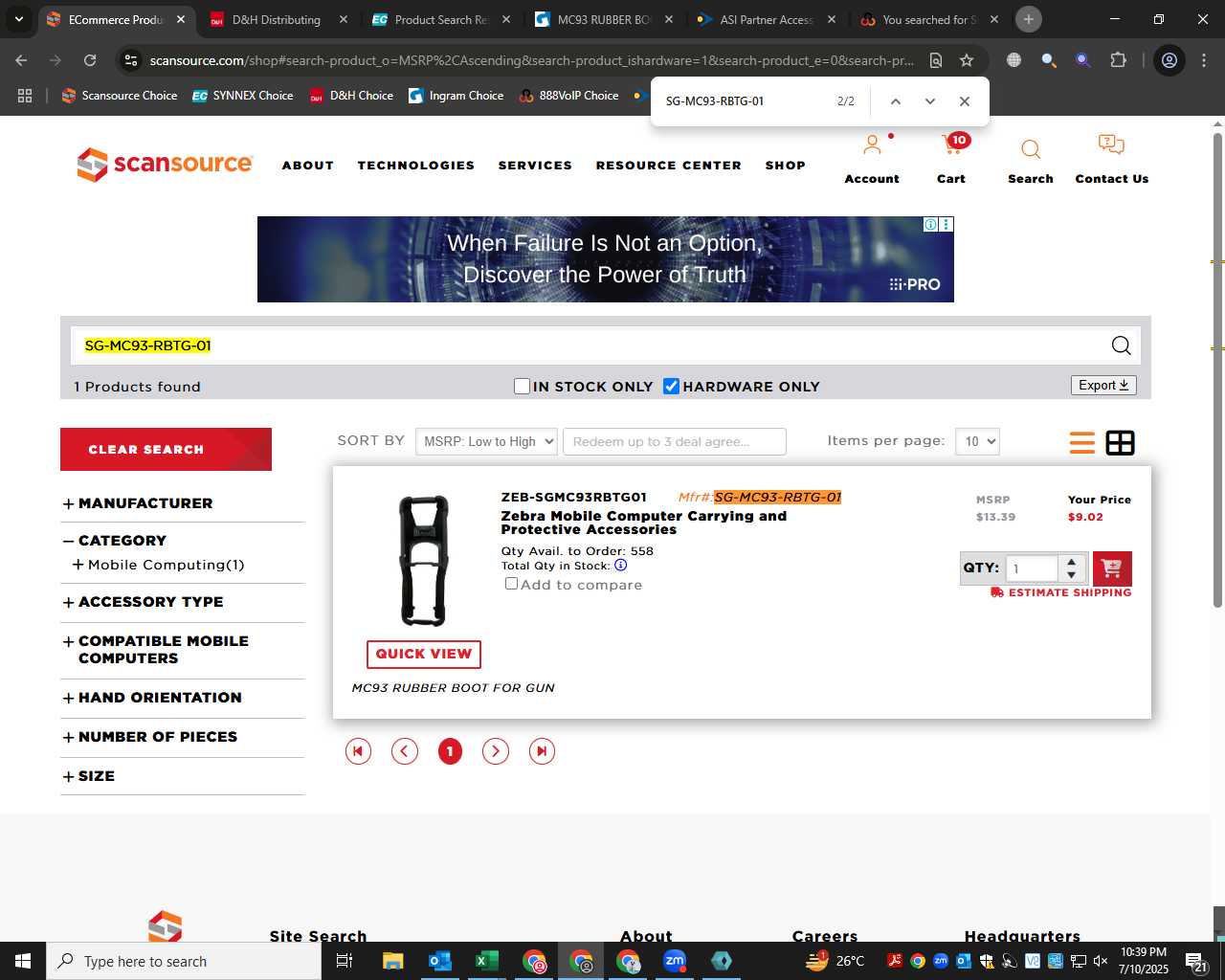1225x980 pixels.
Task: Click Quick View button for product
Action: (424, 654)
